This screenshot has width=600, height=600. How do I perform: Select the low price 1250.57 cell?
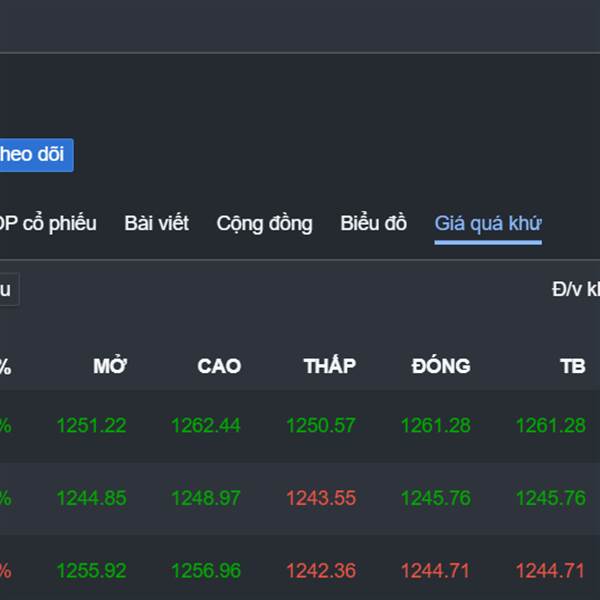(320, 425)
